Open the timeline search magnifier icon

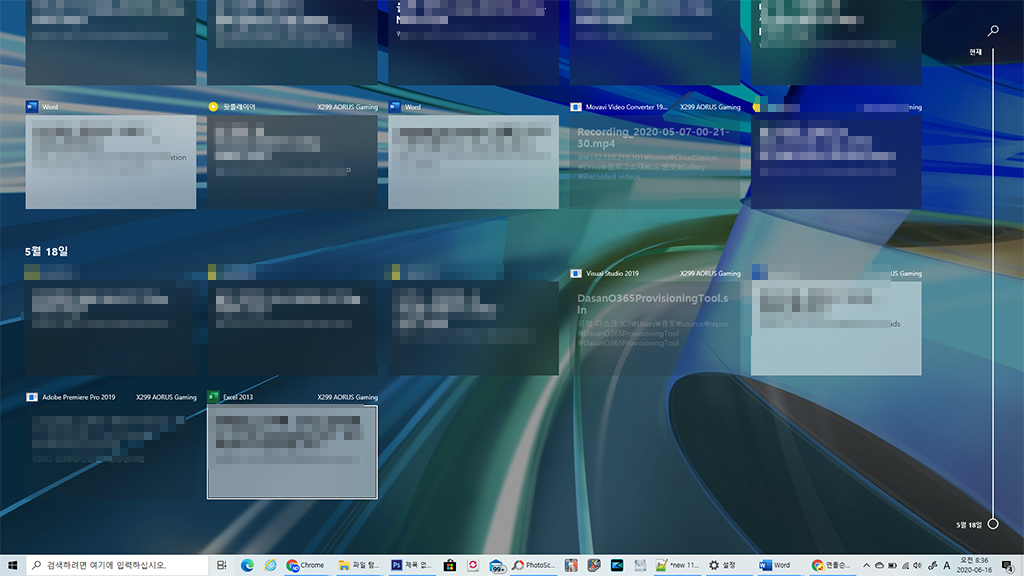pyautogui.click(x=993, y=31)
